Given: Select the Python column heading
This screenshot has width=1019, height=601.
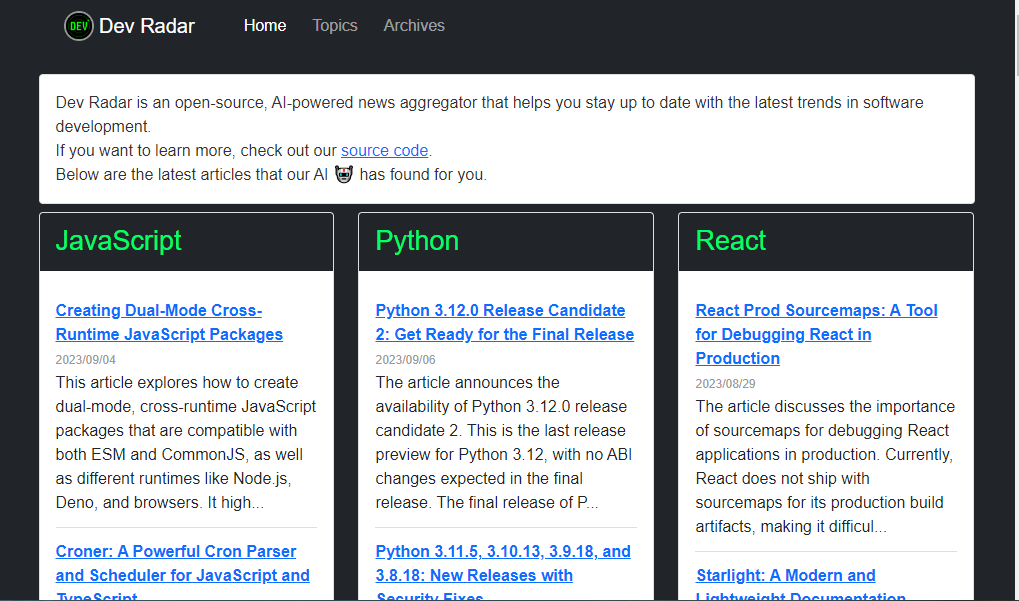Looking at the screenshot, I should coord(417,241).
